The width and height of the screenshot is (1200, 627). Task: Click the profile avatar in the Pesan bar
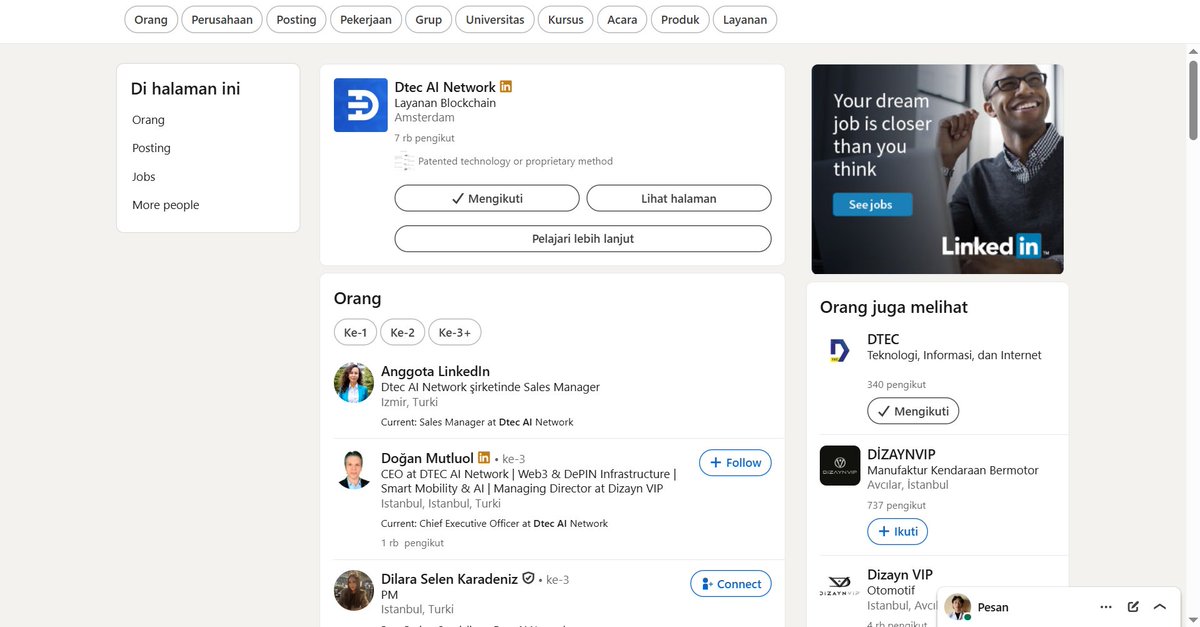click(x=959, y=607)
